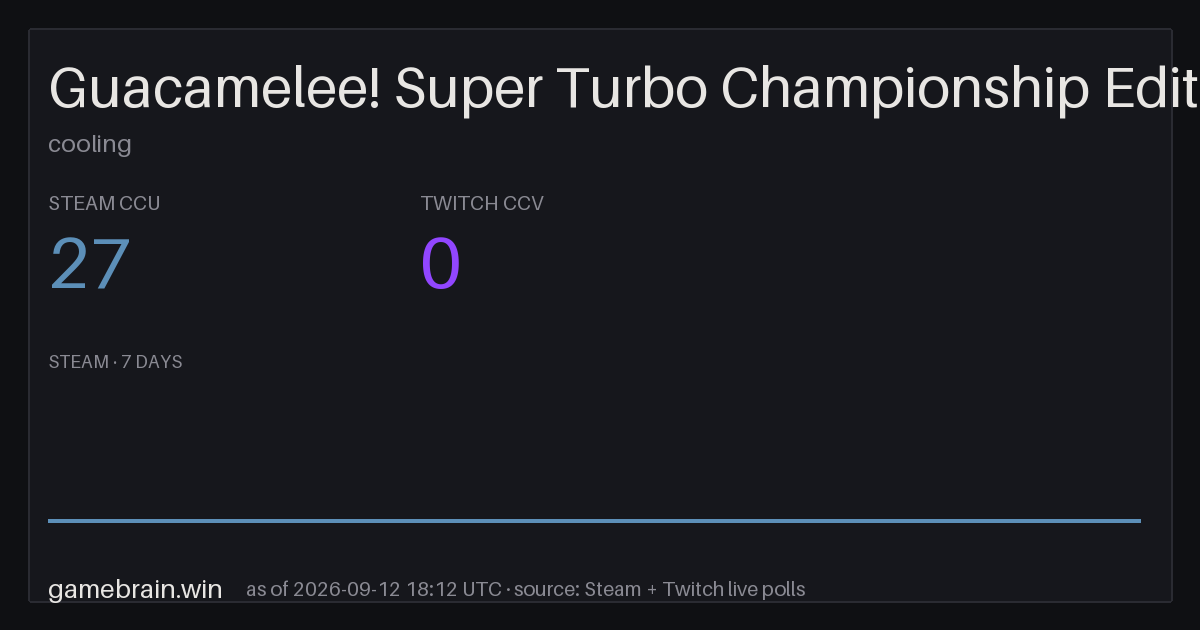Click the TWITCH CCV label
1200x630 pixels.
pyautogui.click(x=482, y=203)
